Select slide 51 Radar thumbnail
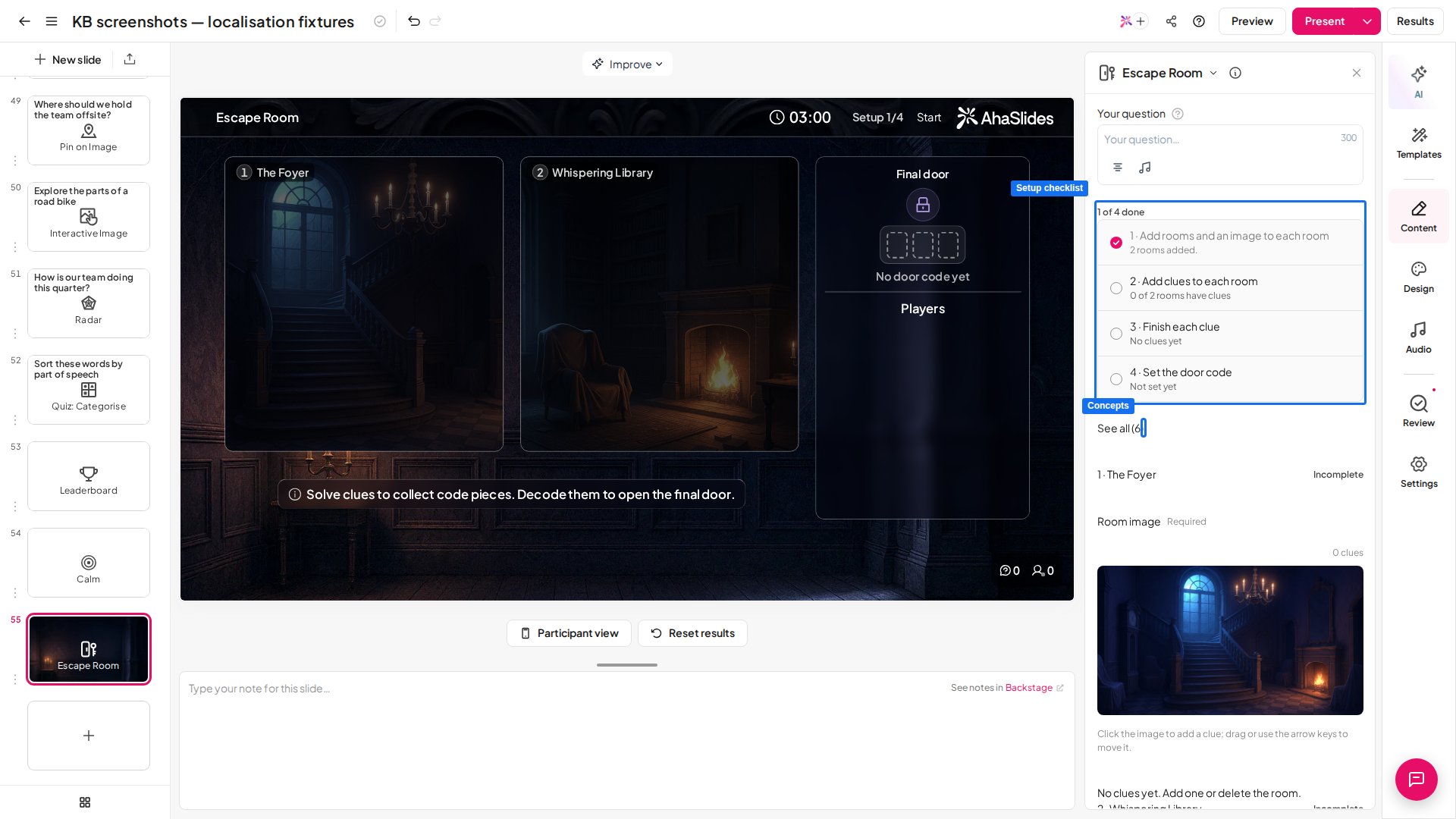This screenshot has height=819, width=1456. pos(89,303)
